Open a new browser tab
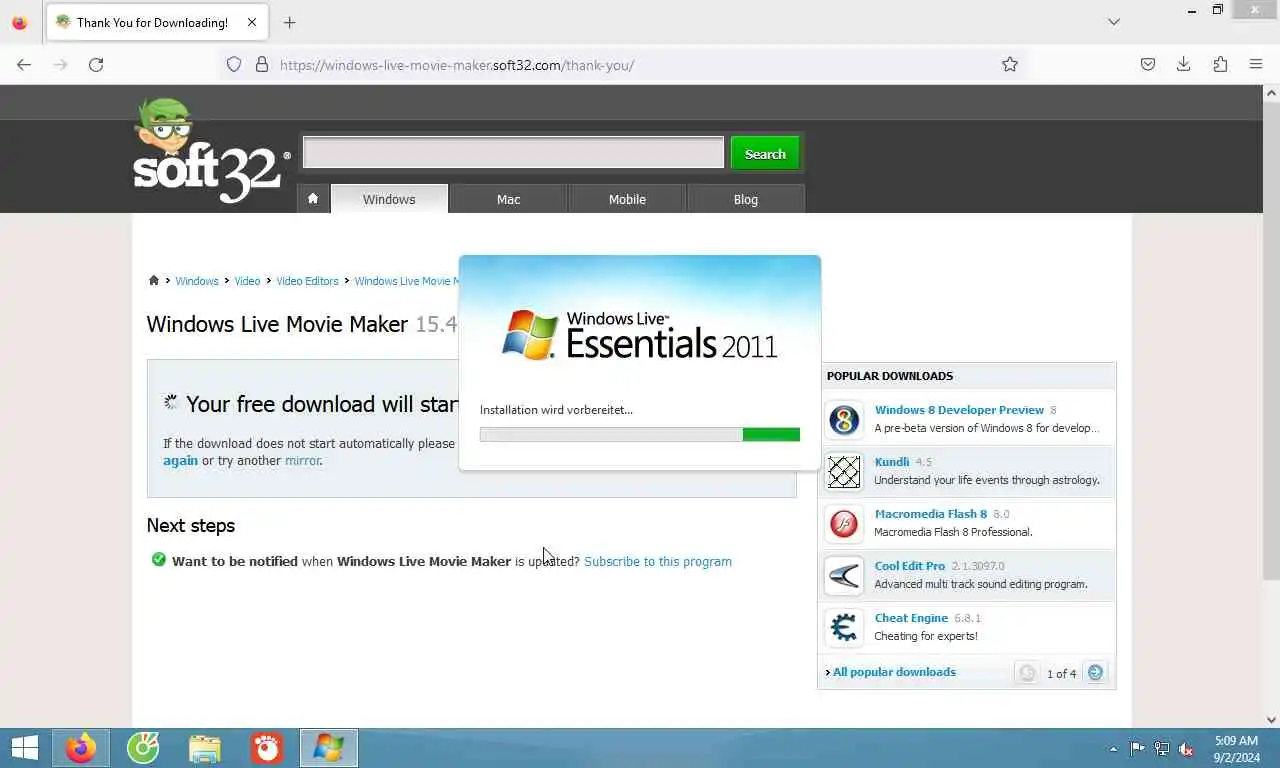Screen dimensions: 1280x768 [289, 22]
